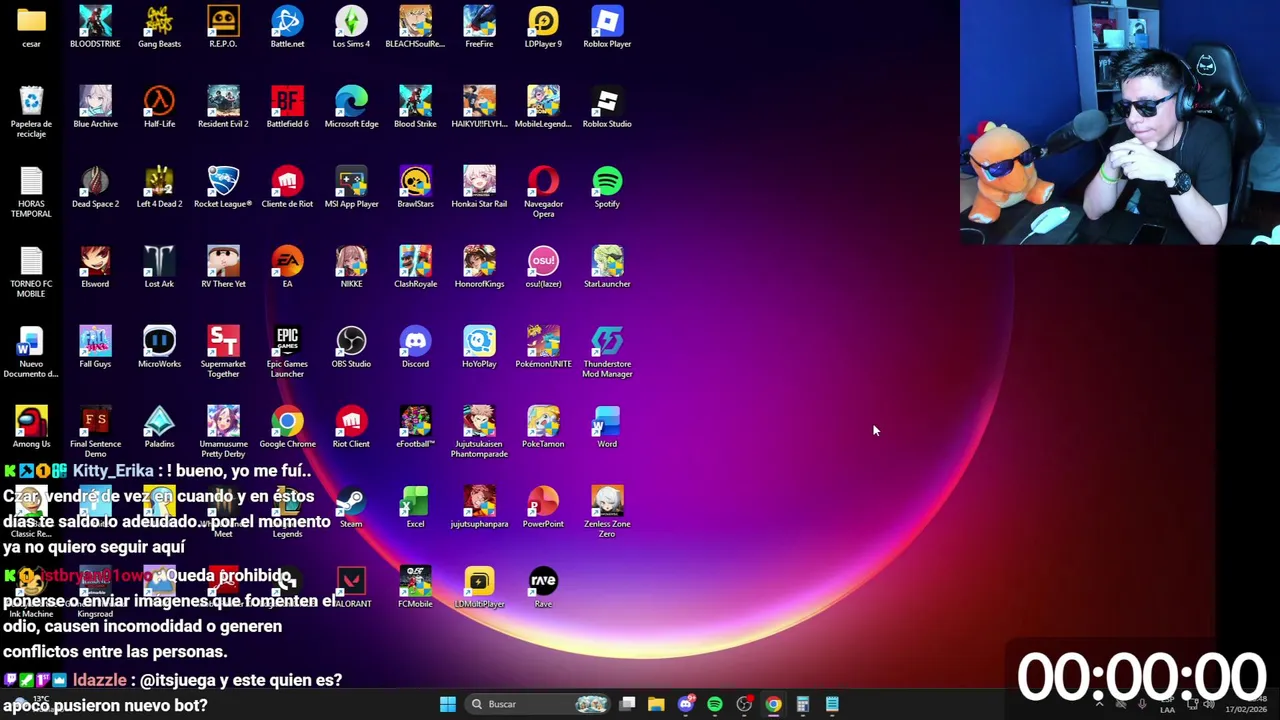Launch the Epic Games Launcher icon

[287, 352]
